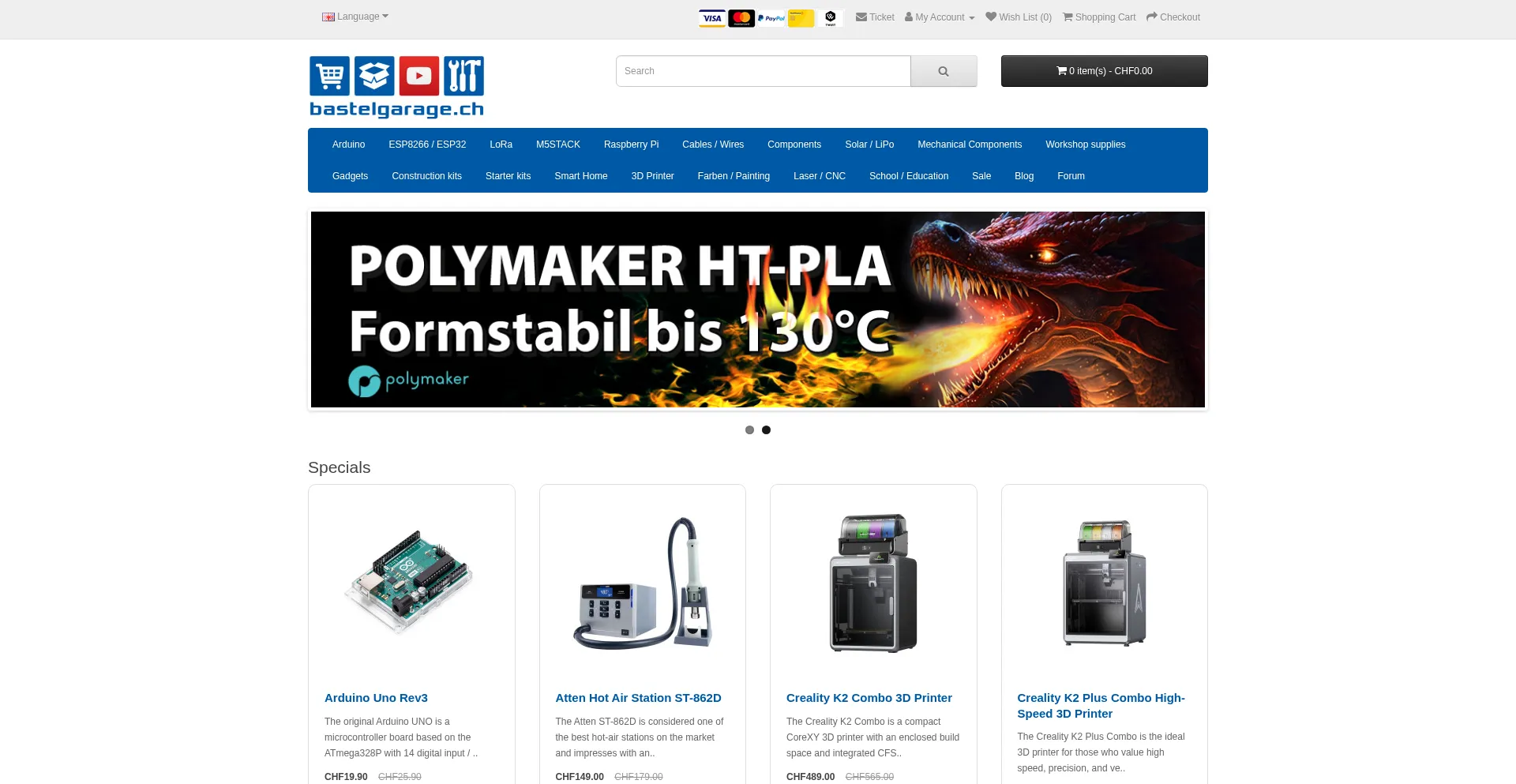Click the Mastercard payment icon
The height and width of the screenshot is (784, 1516).
(741, 18)
